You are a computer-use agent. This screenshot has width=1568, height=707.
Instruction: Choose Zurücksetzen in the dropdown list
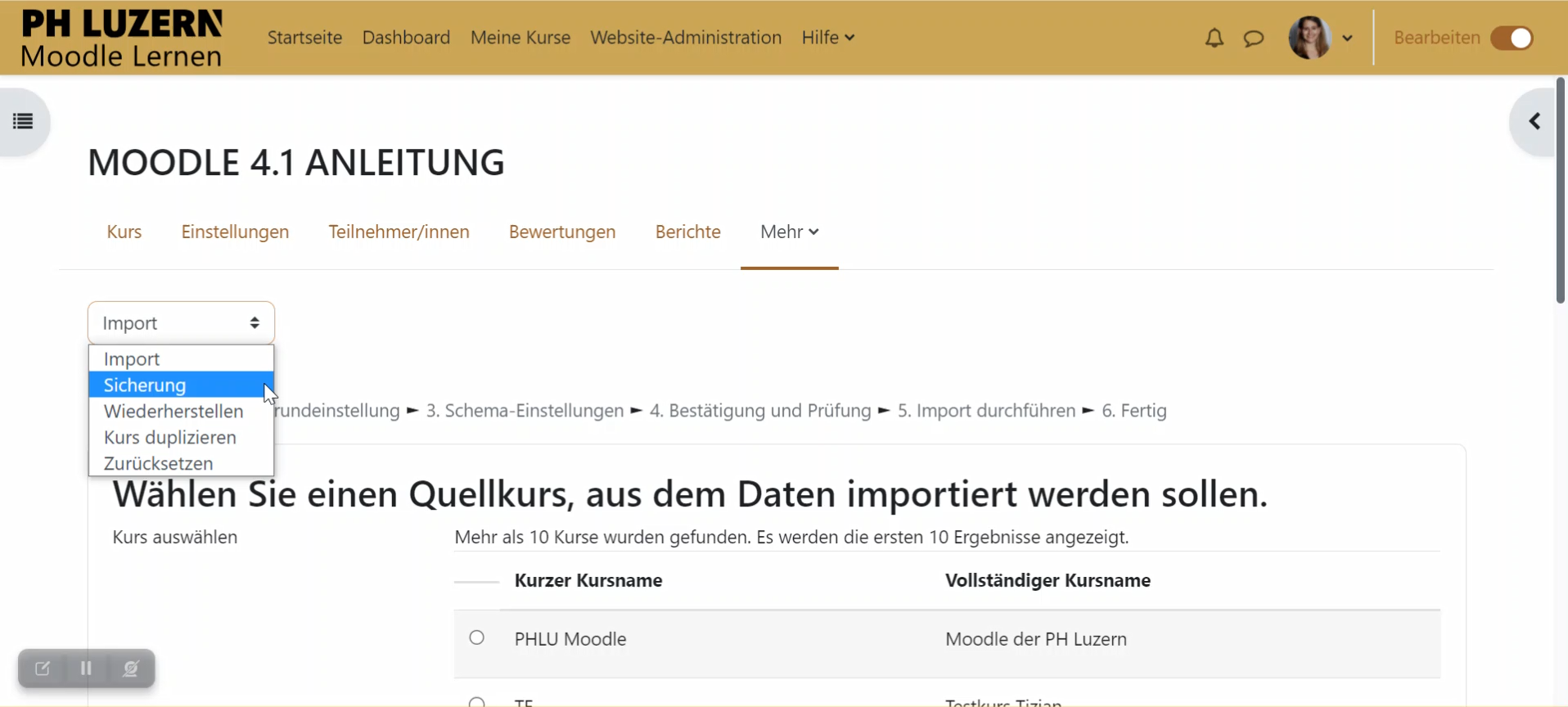click(x=181, y=463)
